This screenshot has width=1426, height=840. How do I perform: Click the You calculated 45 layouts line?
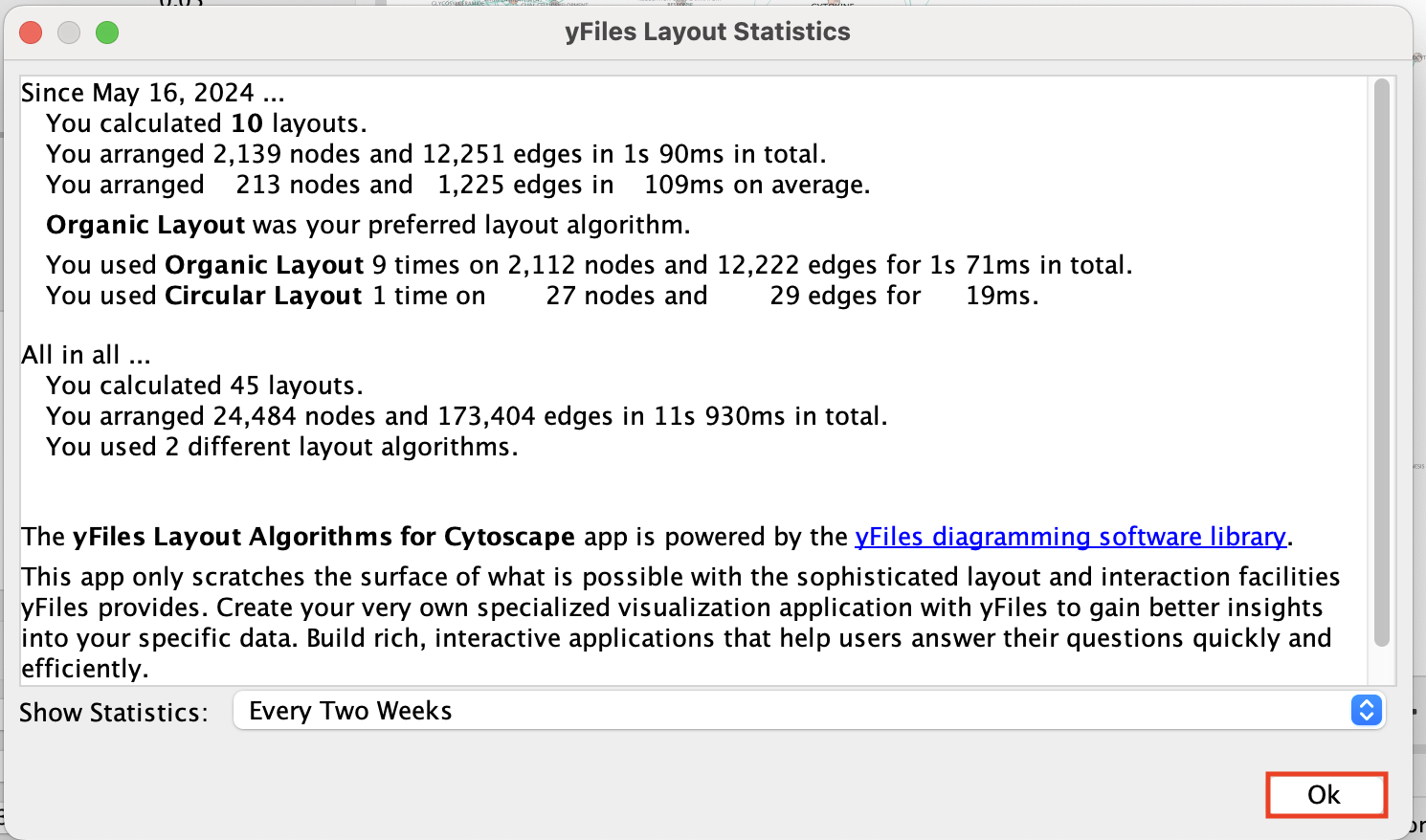tap(205, 386)
